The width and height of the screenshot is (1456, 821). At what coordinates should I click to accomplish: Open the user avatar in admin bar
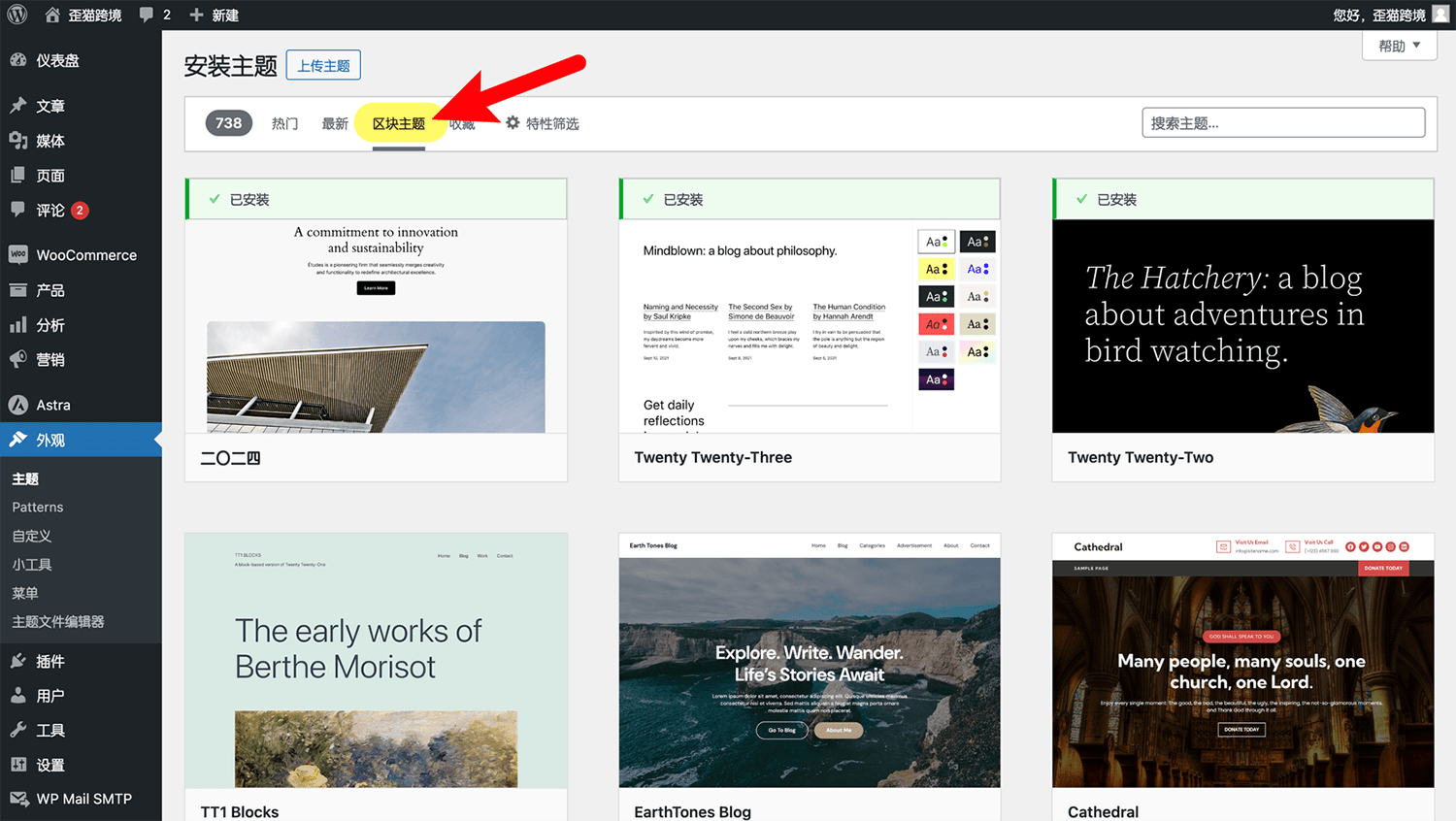1440,14
